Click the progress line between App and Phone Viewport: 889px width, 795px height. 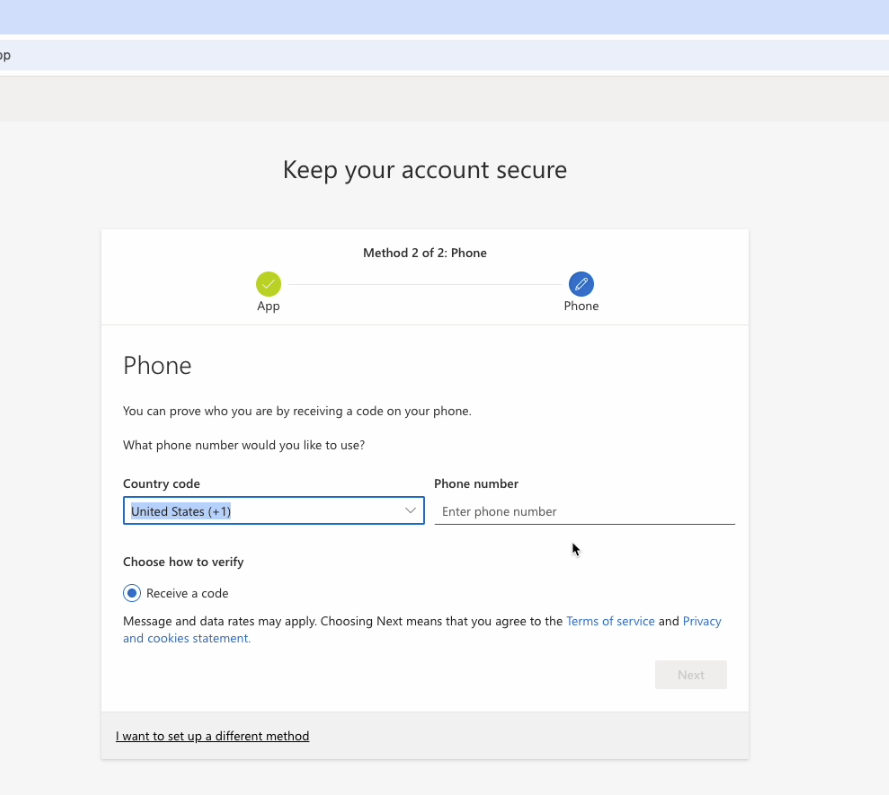point(424,283)
